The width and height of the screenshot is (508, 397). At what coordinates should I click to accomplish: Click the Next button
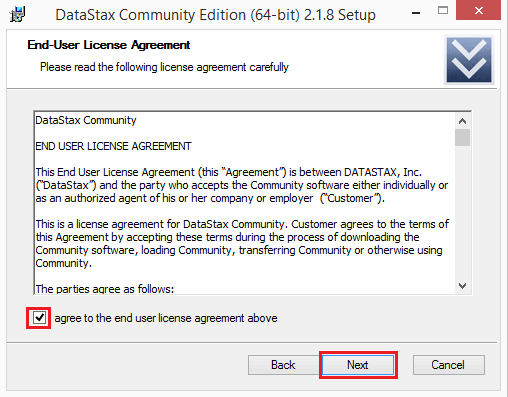(358, 365)
